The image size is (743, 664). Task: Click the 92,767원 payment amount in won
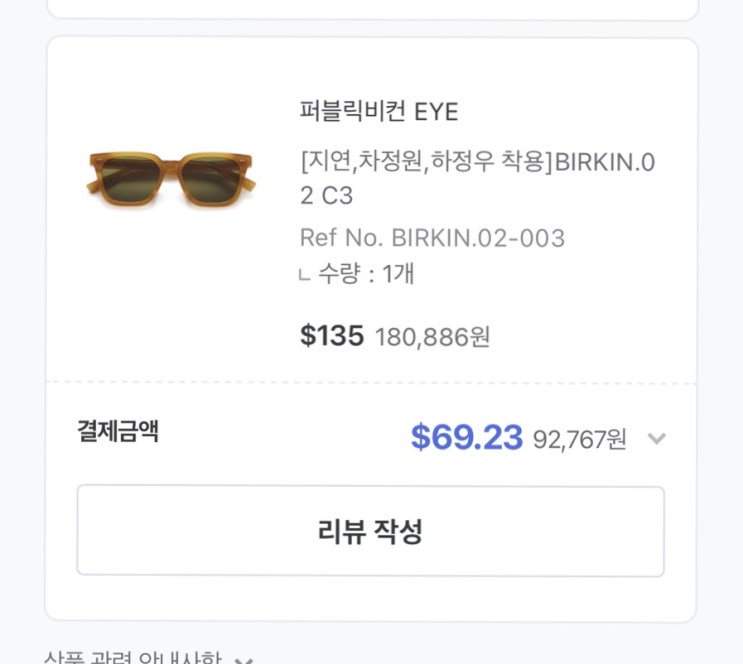pos(579,439)
